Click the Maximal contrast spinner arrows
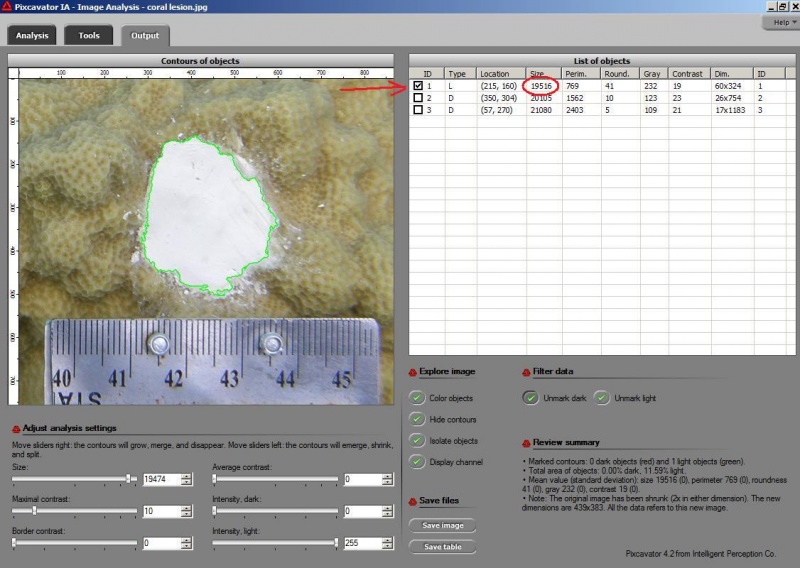The image size is (800, 568). coord(187,510)
